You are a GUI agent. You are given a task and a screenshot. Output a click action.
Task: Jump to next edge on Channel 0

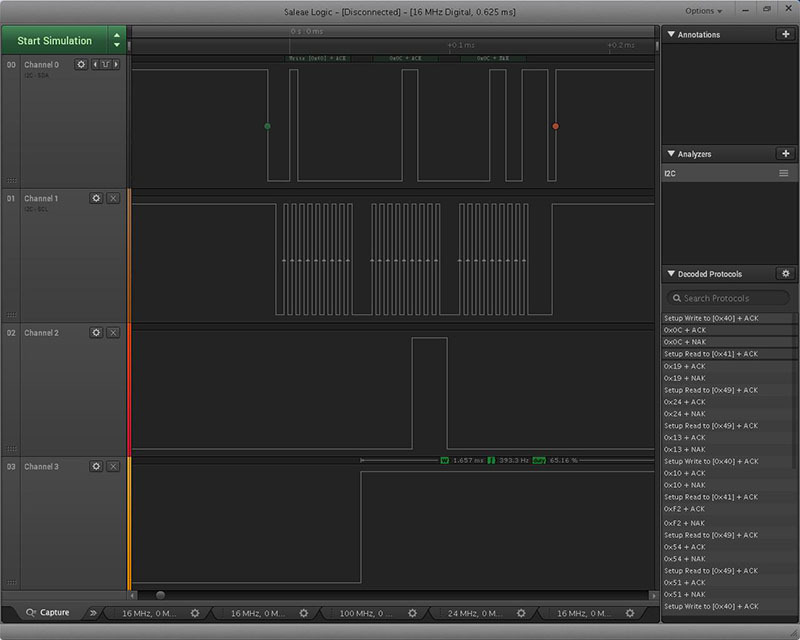(x=116, y=65)
